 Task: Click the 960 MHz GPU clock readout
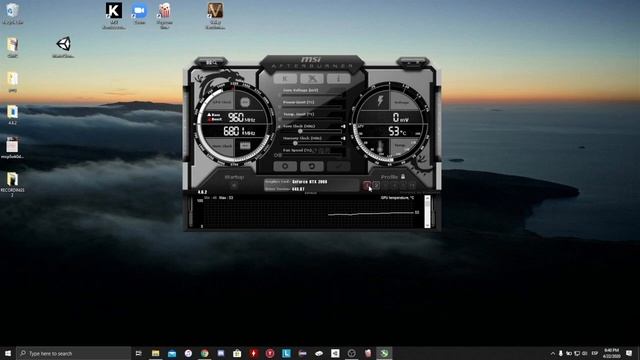coord(242,118)
